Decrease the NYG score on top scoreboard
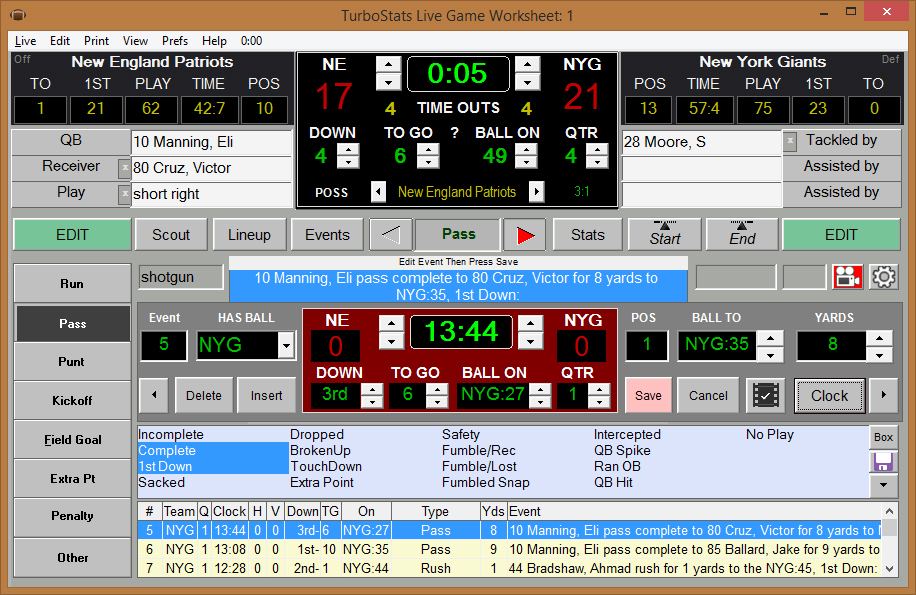The width and height of the screenshot is (916, 595). coord(528,82)
